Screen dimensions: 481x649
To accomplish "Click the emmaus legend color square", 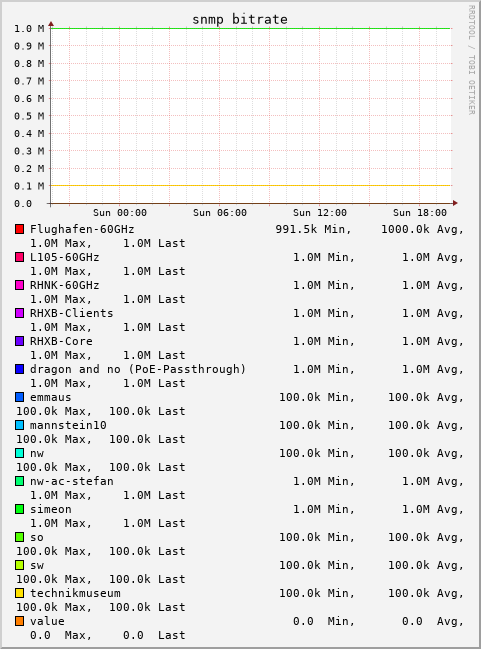I will tap(19, 397).
